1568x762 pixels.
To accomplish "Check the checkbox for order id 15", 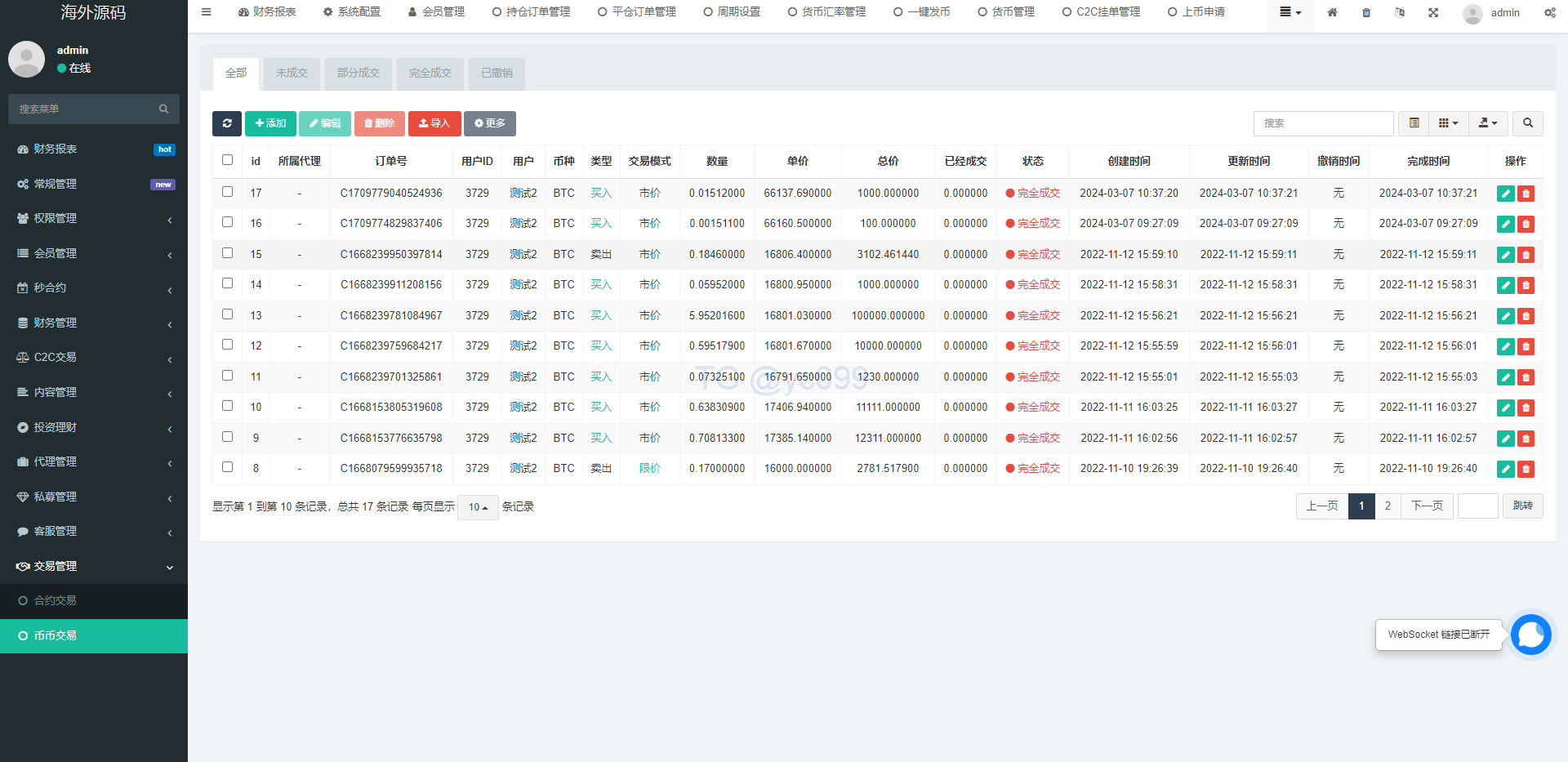I will tap(228, 253).
